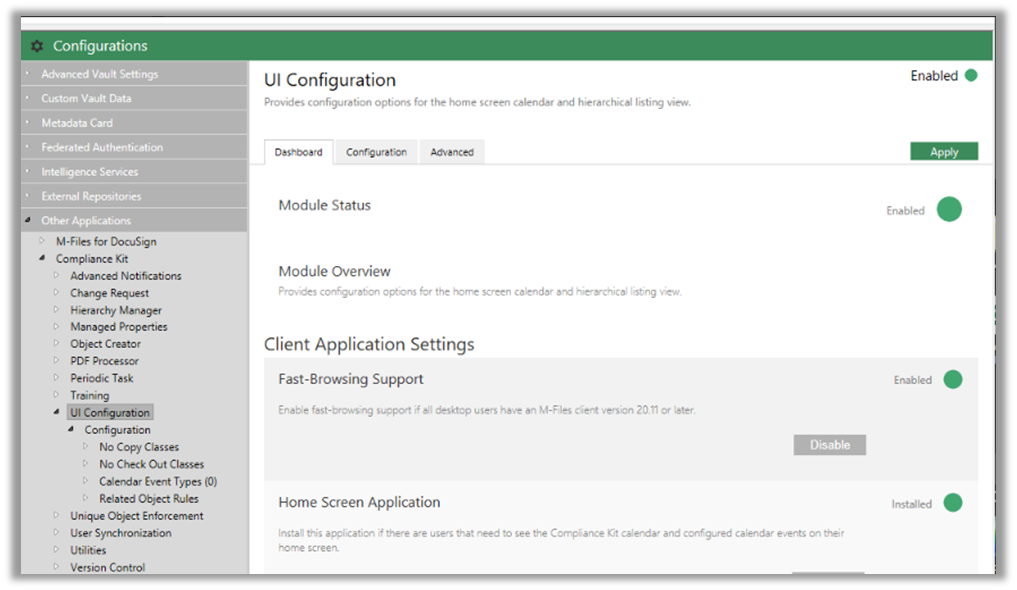Select Utilities in tree
The image size is (1017, 590).
pos(88,550)
